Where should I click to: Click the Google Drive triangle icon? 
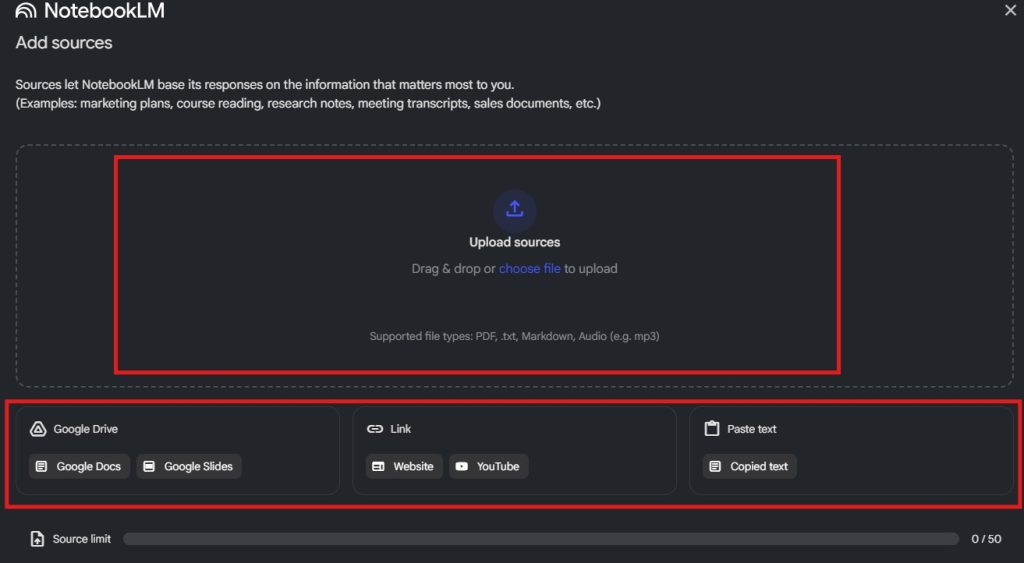(38, 429)
